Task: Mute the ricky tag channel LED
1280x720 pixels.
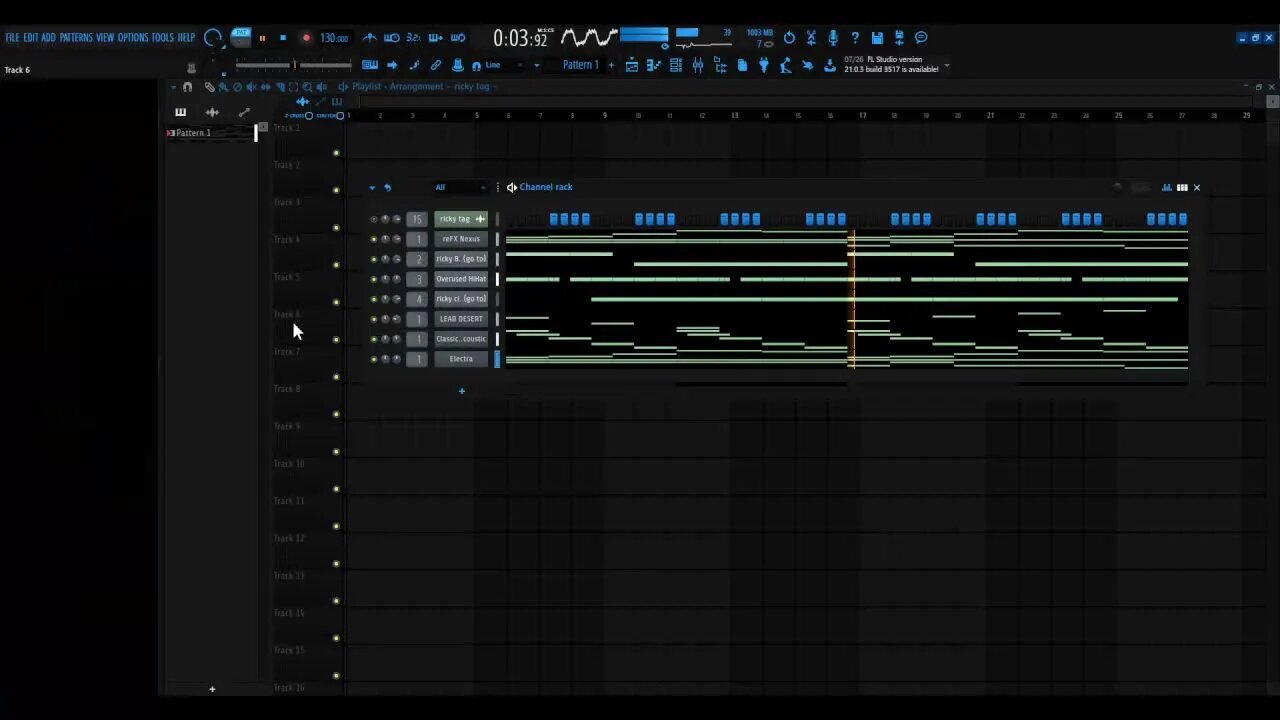Action: [x=374, y=219]
